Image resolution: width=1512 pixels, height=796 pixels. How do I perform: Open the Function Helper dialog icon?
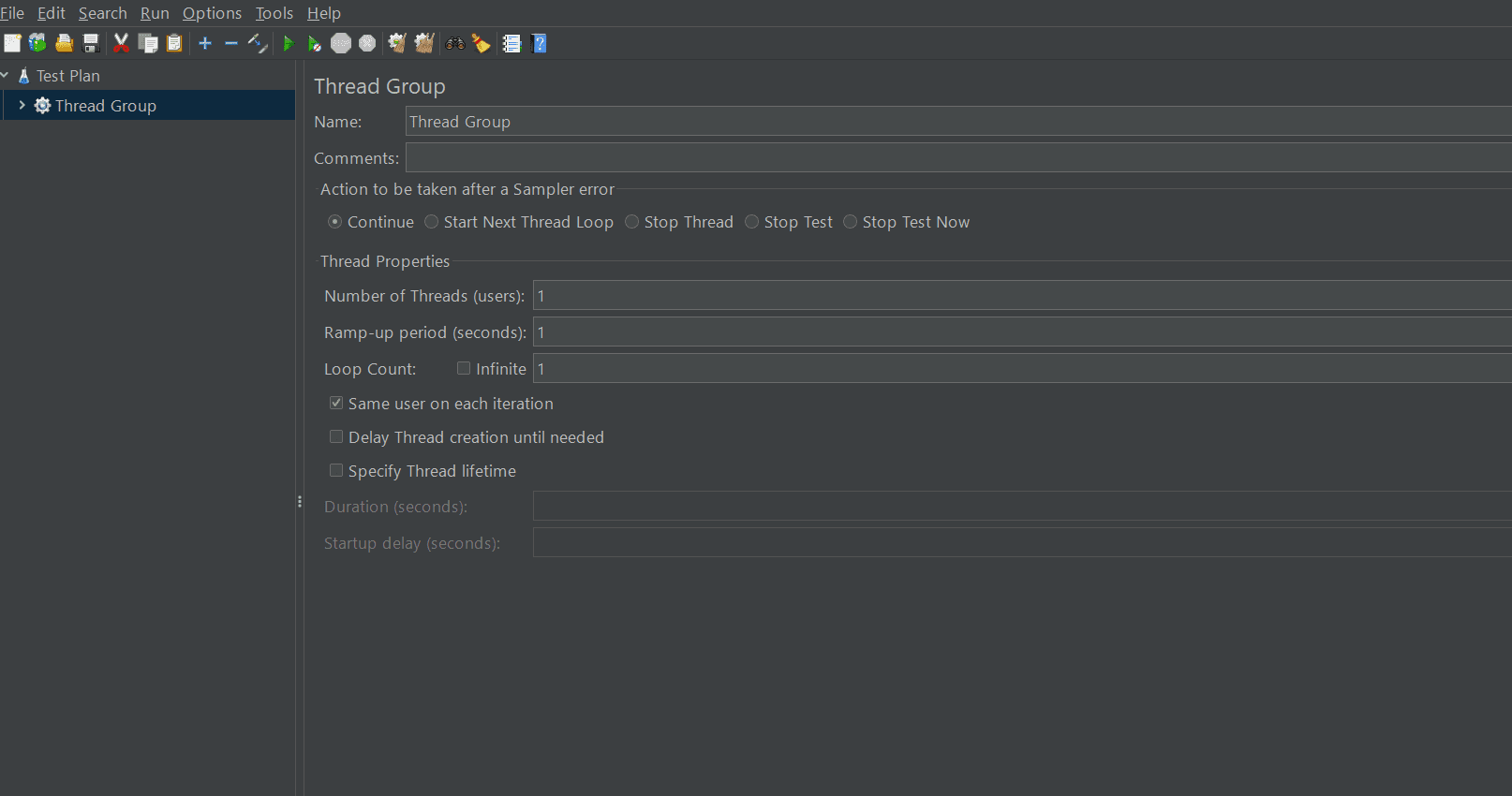[511, 43]
